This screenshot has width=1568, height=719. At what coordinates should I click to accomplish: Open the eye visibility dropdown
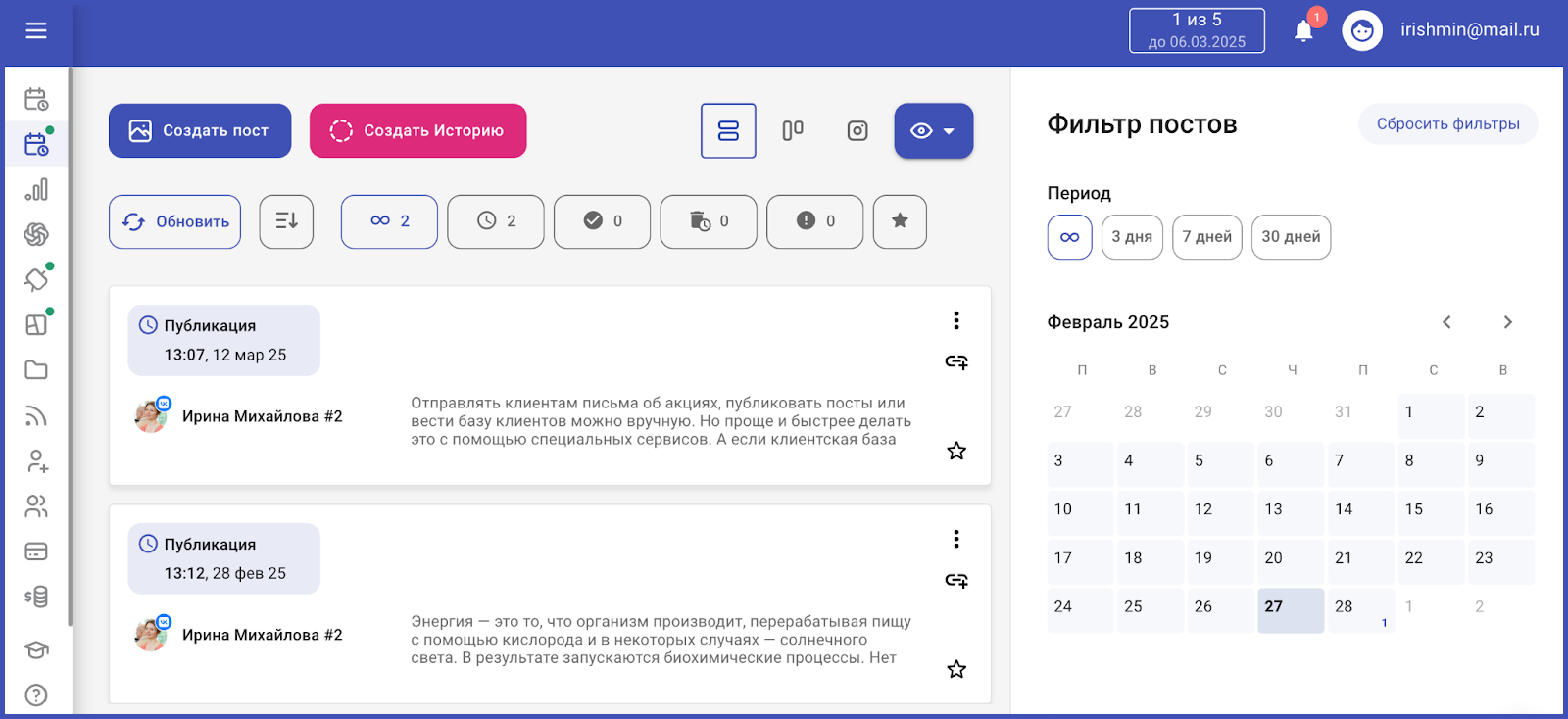933,130
